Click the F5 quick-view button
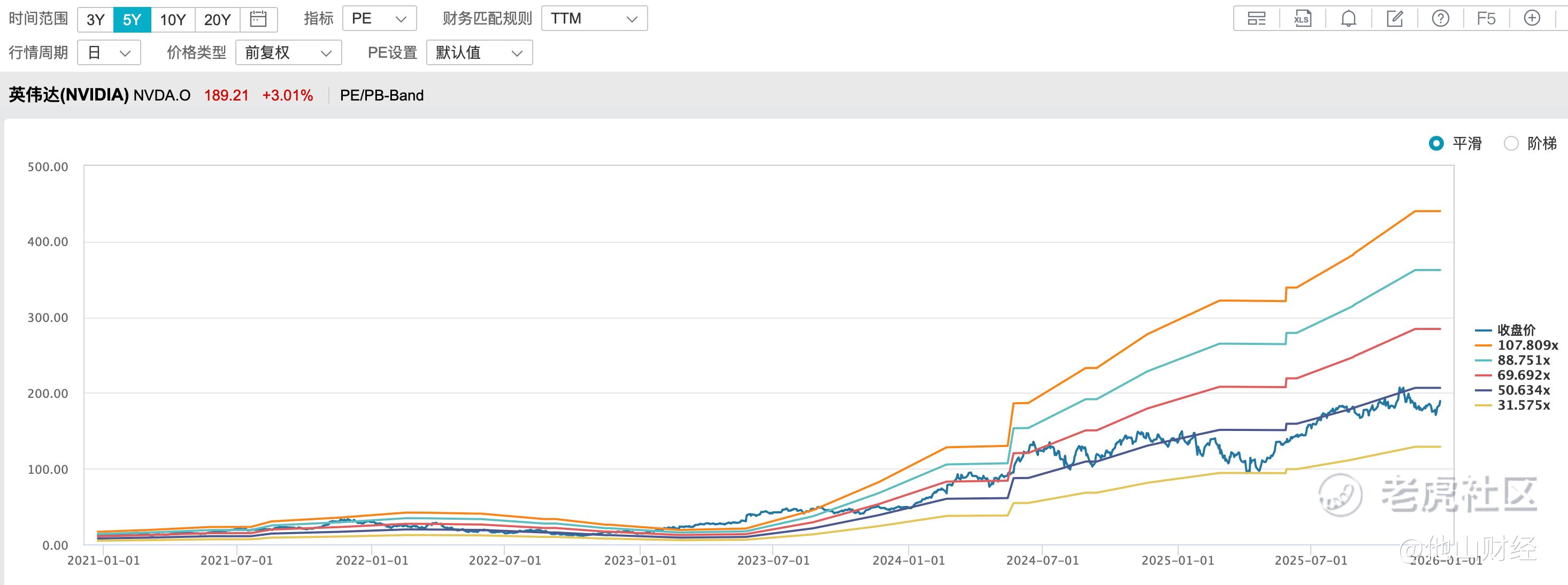1568x585 pixels. tap(1486, 19)
